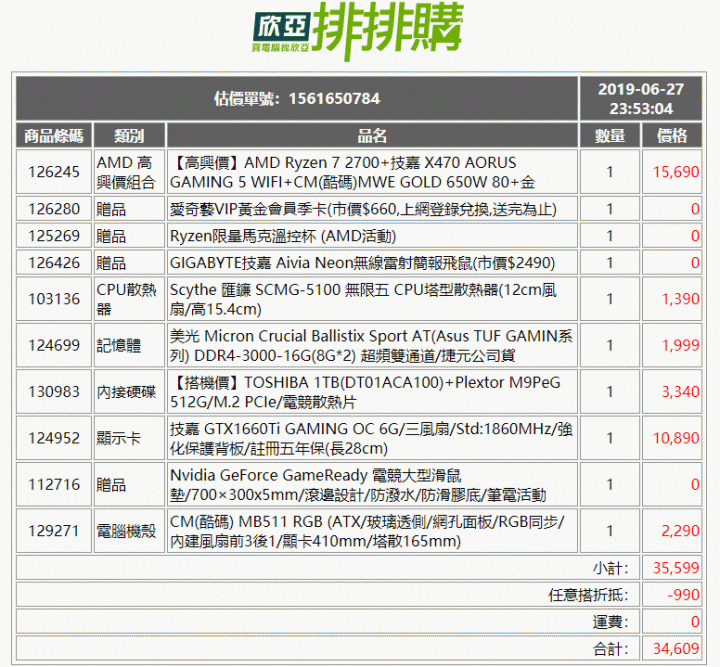The image size is (720, 667).
Task: Click the Micron Crucial Ballistix item name
Action: click(371, 345)
